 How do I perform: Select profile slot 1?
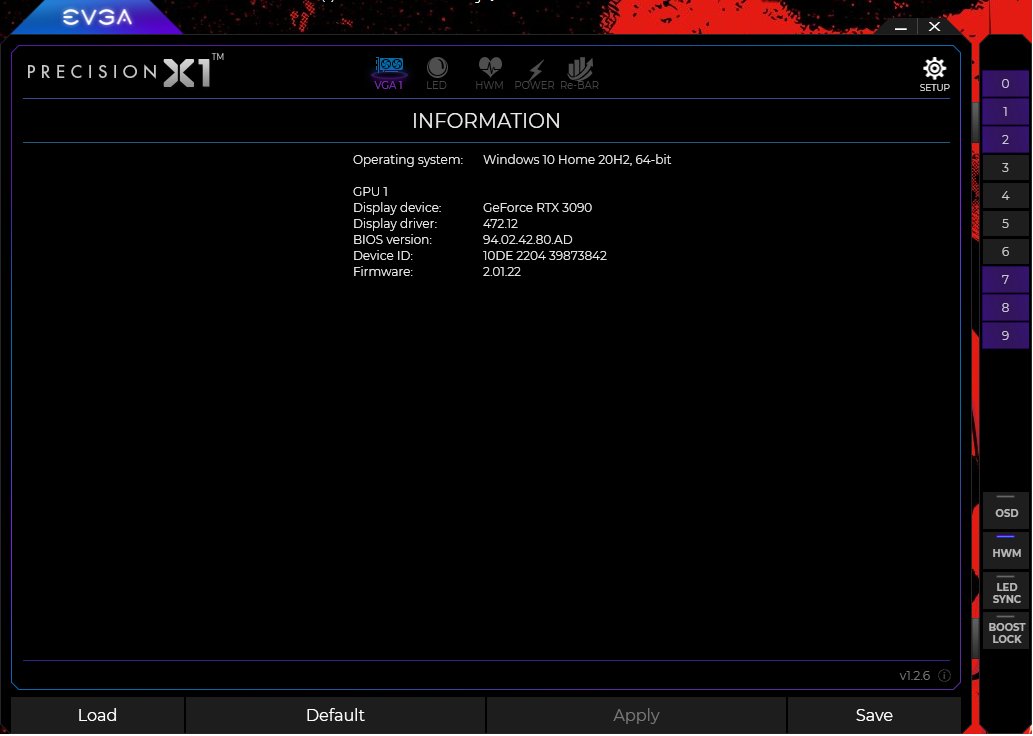click(x=1005, y=111)
